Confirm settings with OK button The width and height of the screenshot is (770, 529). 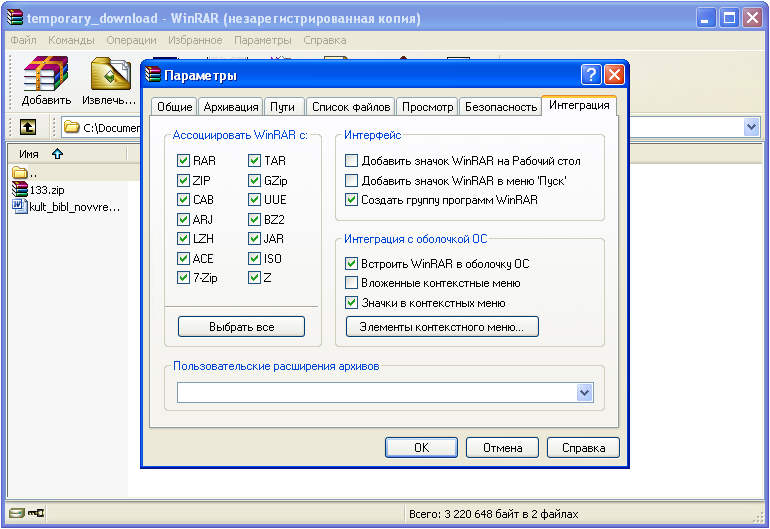tap(421, 447)
